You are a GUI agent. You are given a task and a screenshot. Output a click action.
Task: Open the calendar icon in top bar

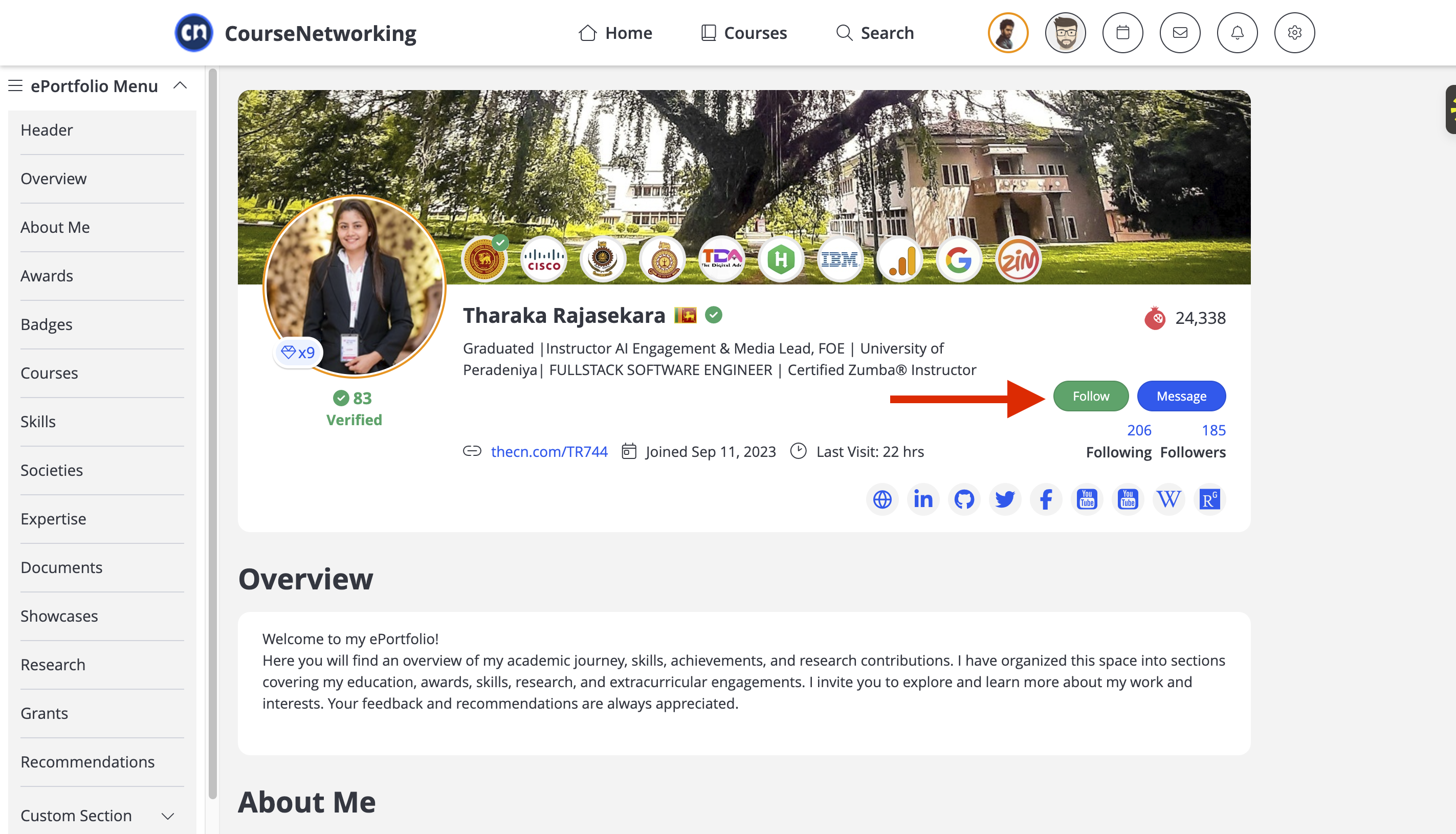tap(1122, 33)
